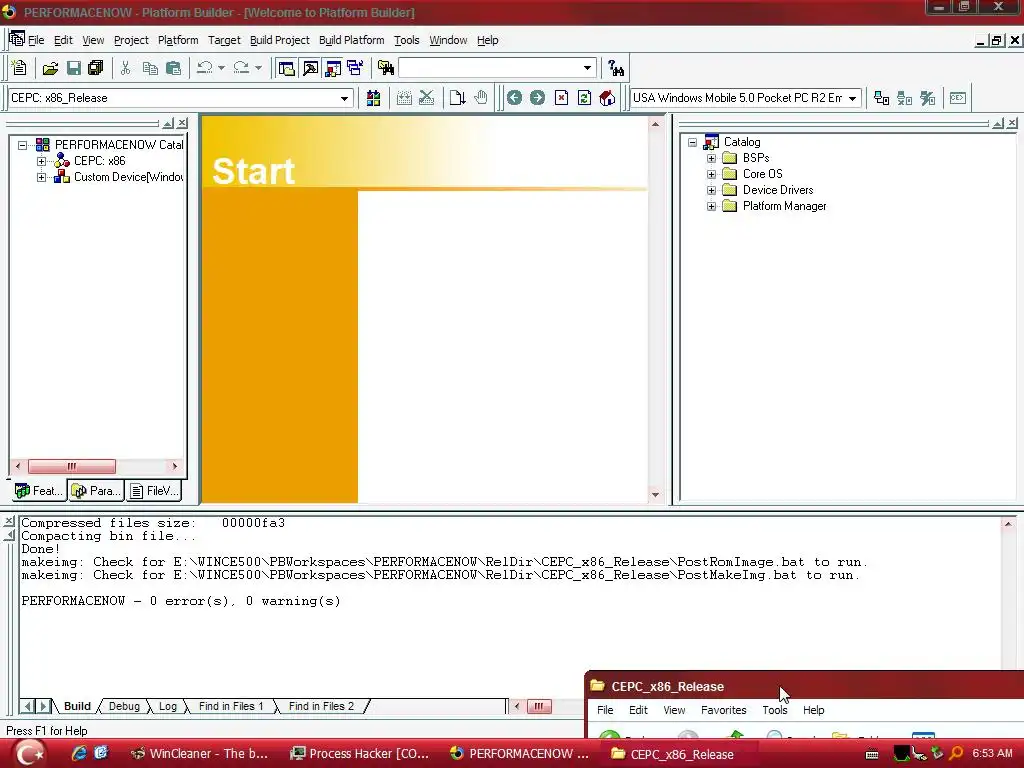Switch to the Find in Files 1 tab
The image size is (1024, 768).
pyautogui.click(x=231, y=706)
